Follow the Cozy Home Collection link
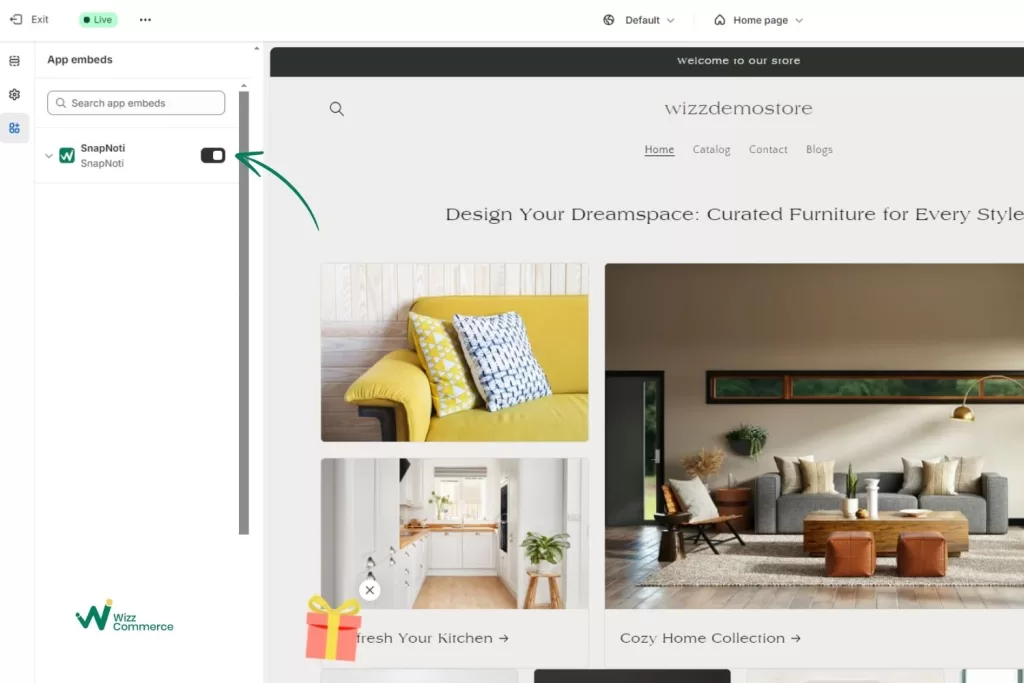 click(x=710, y=638)
